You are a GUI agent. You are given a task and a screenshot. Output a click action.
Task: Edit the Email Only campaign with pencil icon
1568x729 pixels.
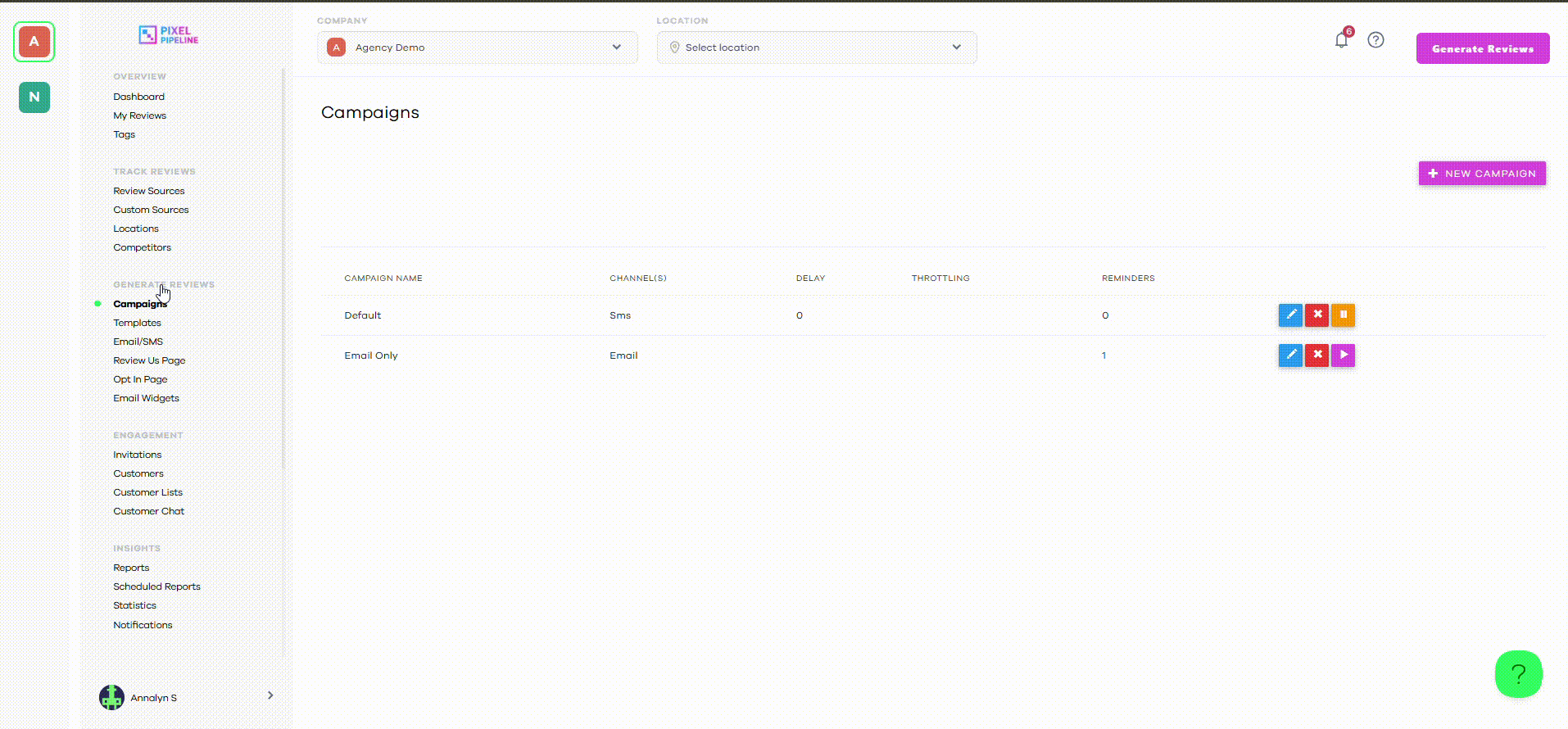point(1290,355)
